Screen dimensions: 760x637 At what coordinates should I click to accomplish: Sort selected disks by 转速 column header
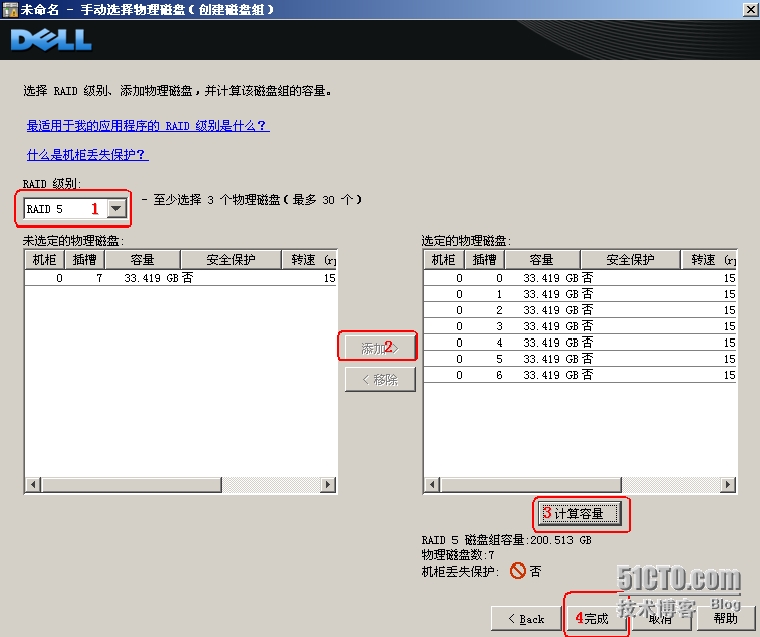tap(708, 260)
